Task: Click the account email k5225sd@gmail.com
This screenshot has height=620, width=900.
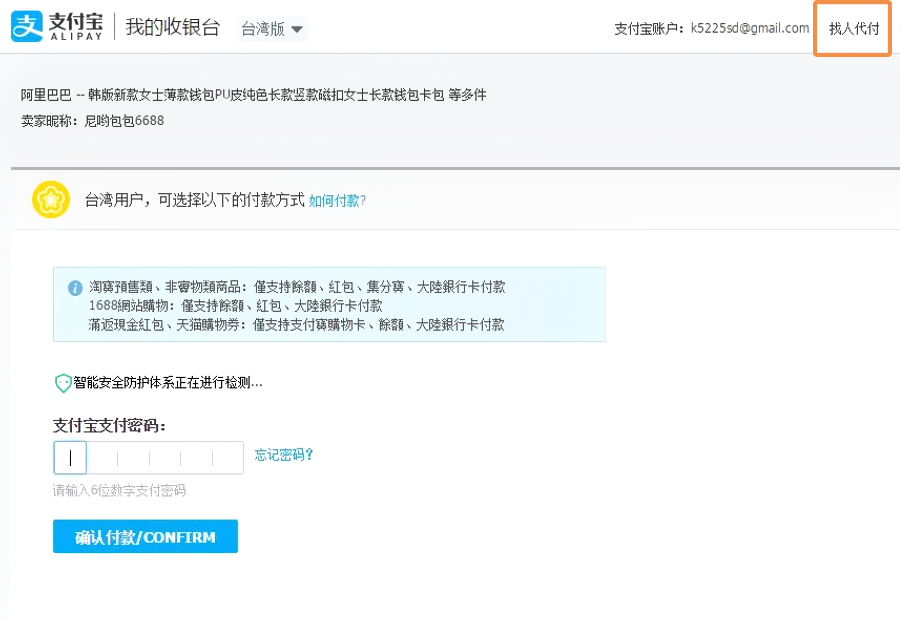Action: [750, 28]
